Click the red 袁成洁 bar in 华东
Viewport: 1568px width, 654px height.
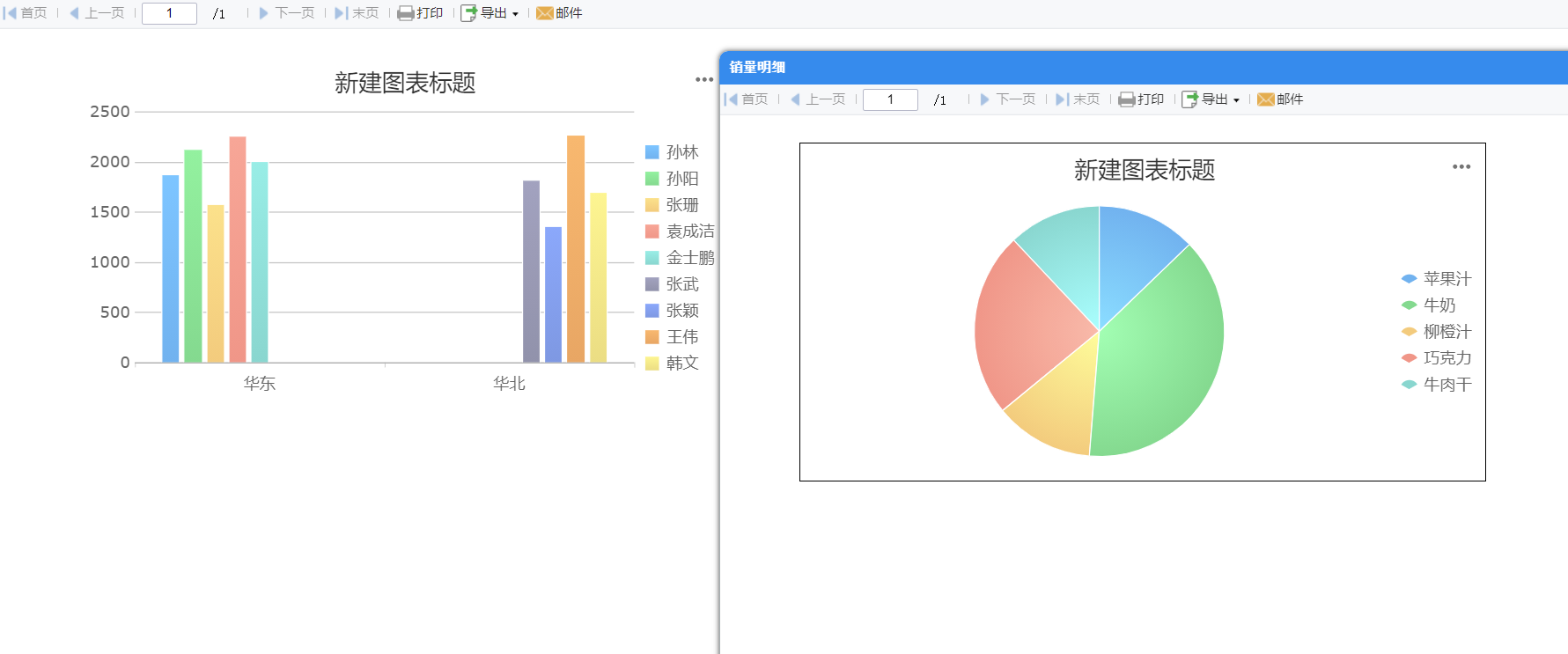(238, 249)
